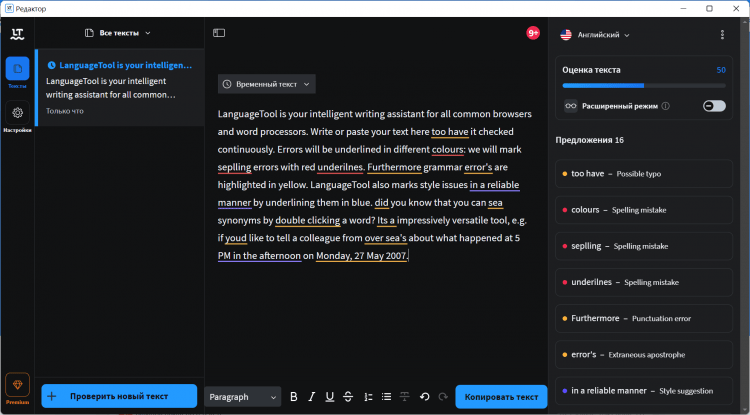The height and width of the screenshot is (415, 750).
Task: Open the 'Furthermore' punctuation error suggestion
Action: pos(644,318)
